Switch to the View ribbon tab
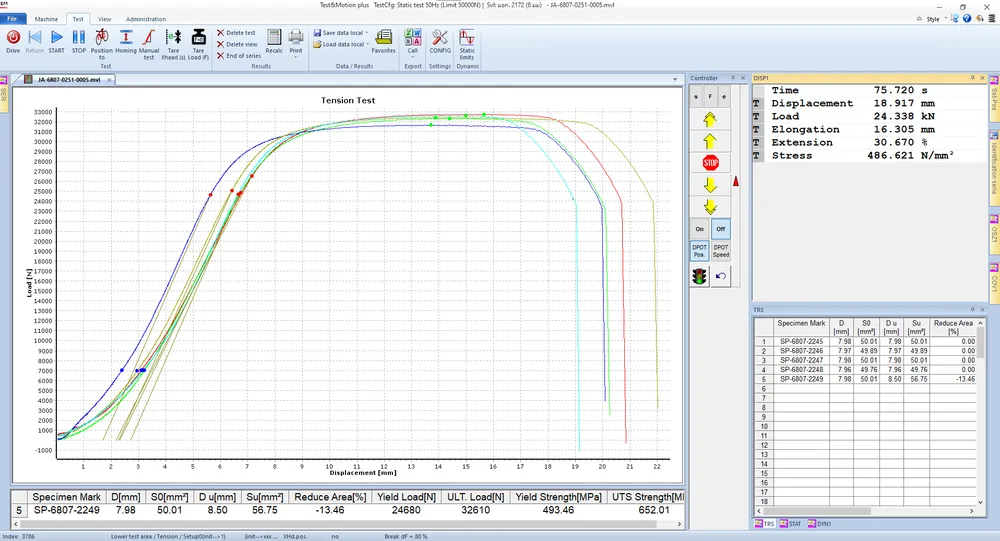 [105, 19]
